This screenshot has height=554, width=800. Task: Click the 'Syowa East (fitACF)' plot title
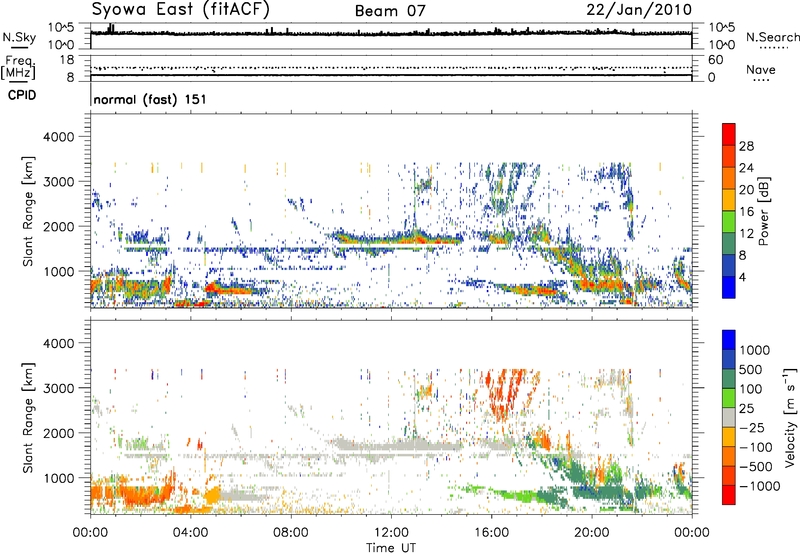pos(180,9)
